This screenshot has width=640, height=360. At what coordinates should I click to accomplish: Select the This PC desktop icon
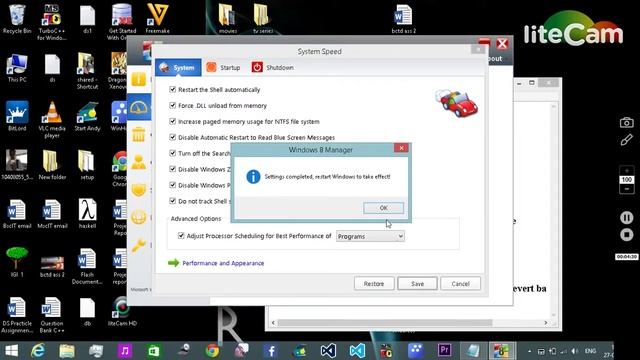pyautogui.click(x=17, y=68)
